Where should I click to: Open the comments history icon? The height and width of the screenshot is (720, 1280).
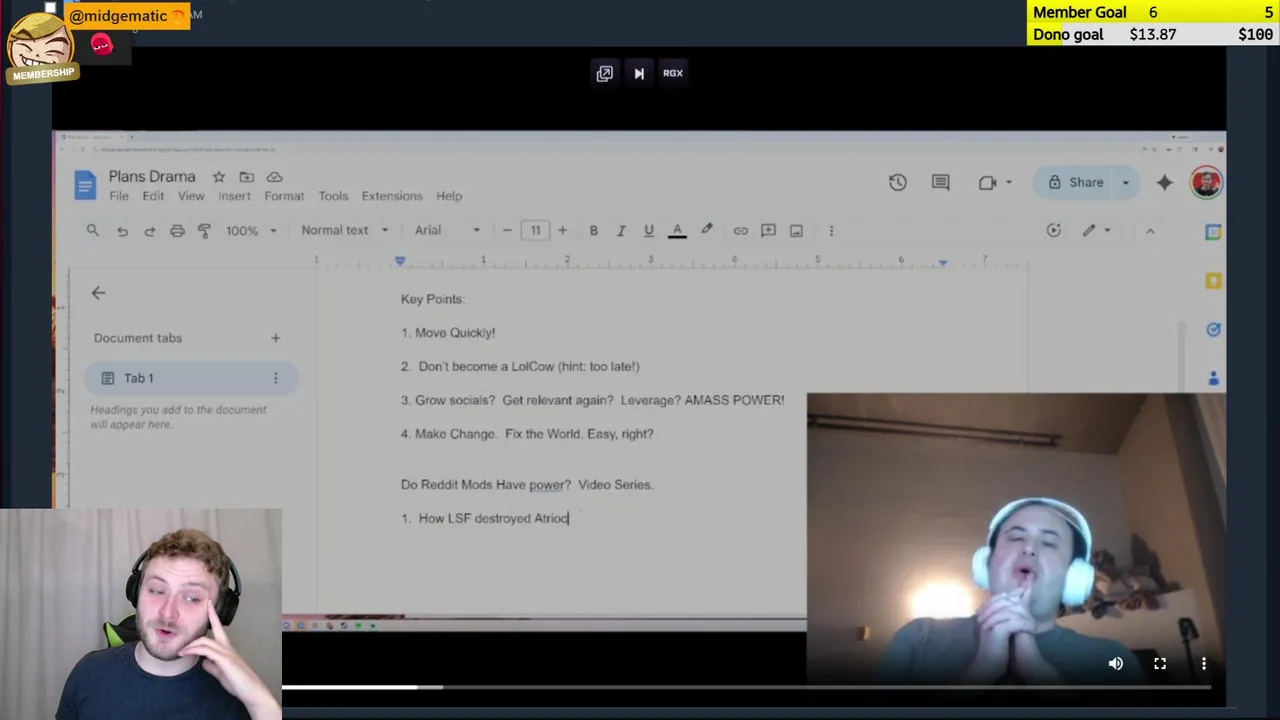pyautogui.click(x=940, y=182)
